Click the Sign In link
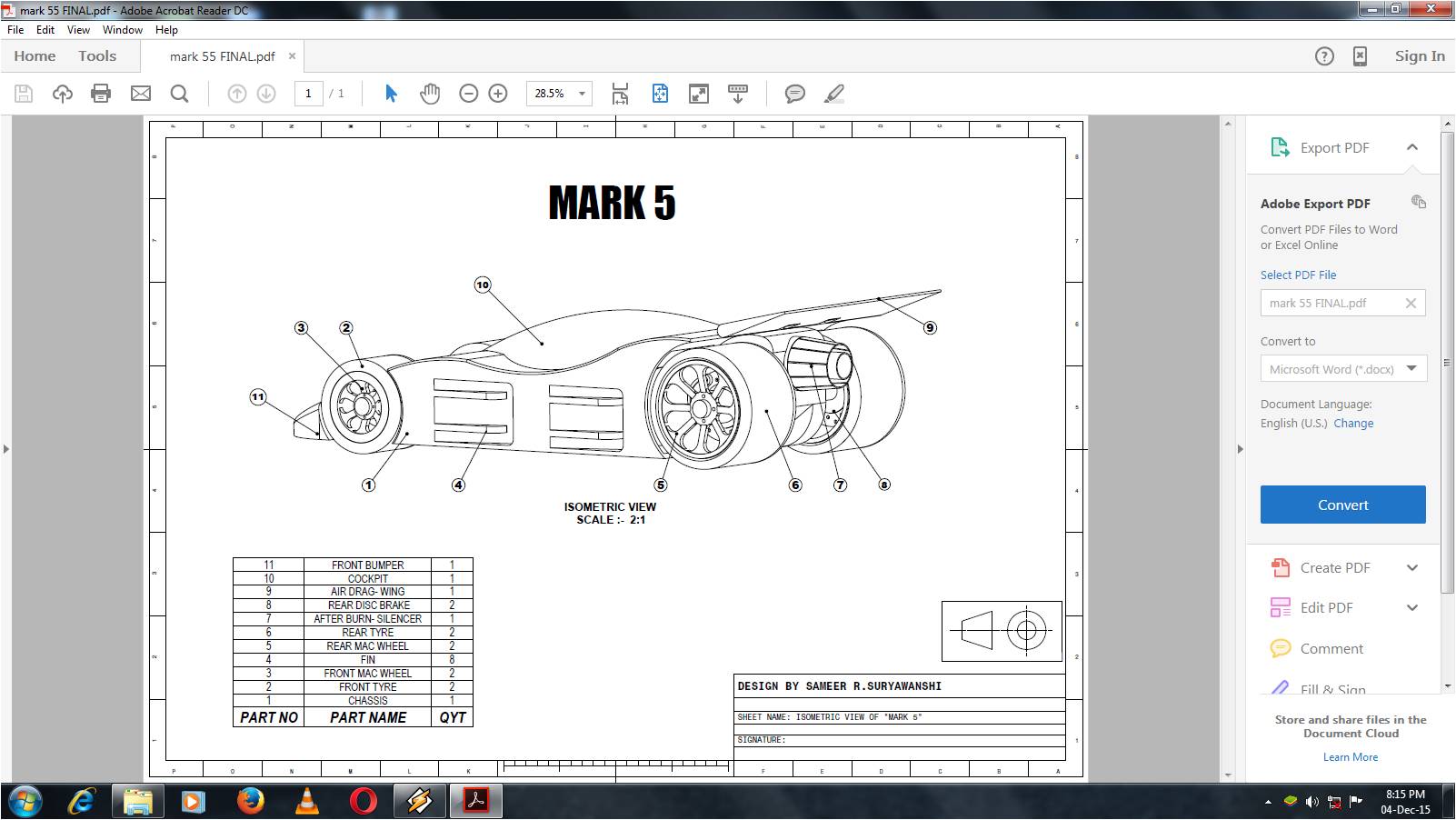Screen dimensions: 1456x820 click(x=1420, y=56)
